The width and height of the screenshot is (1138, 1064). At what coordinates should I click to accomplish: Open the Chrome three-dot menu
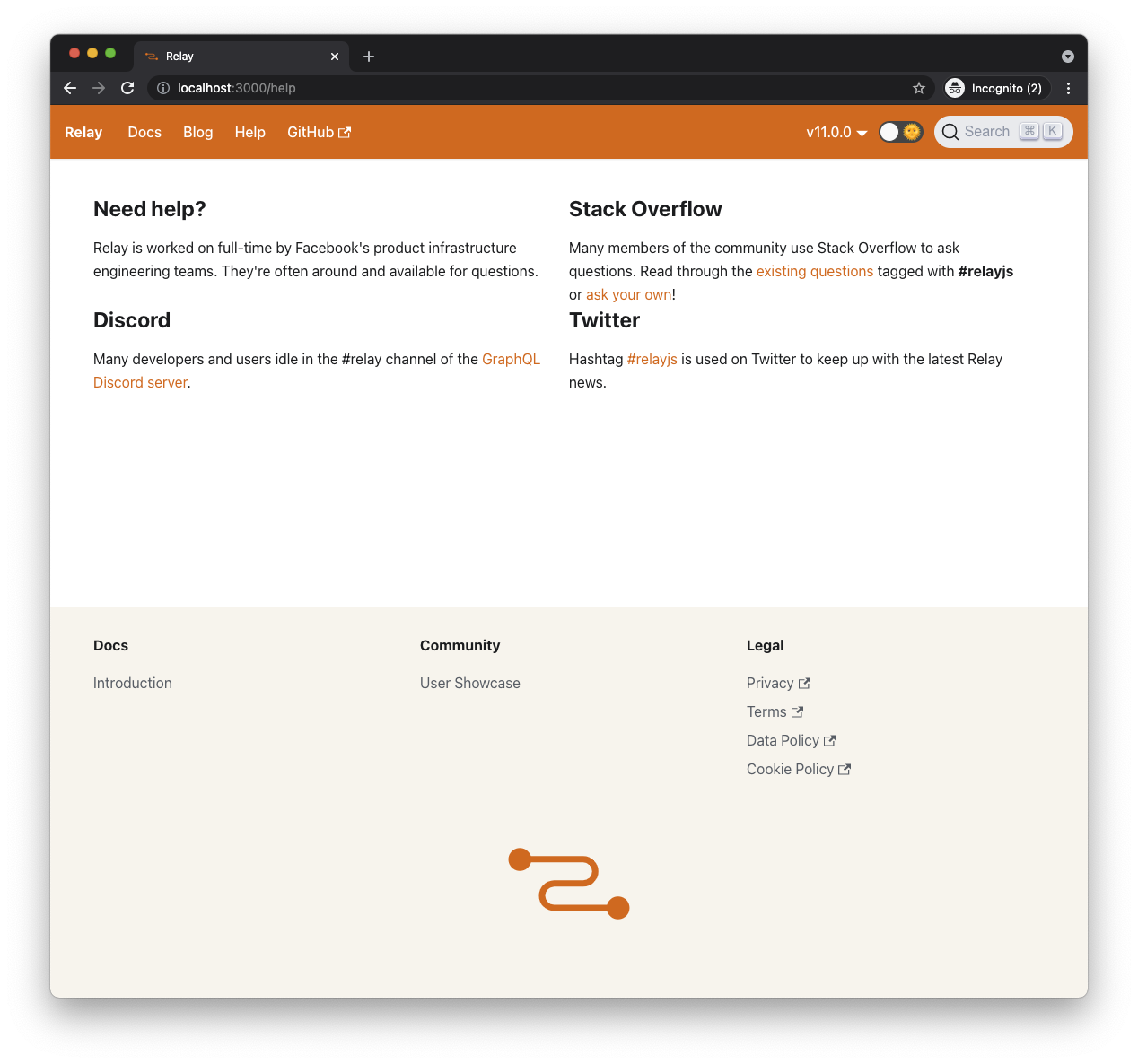click(1068, 88)
